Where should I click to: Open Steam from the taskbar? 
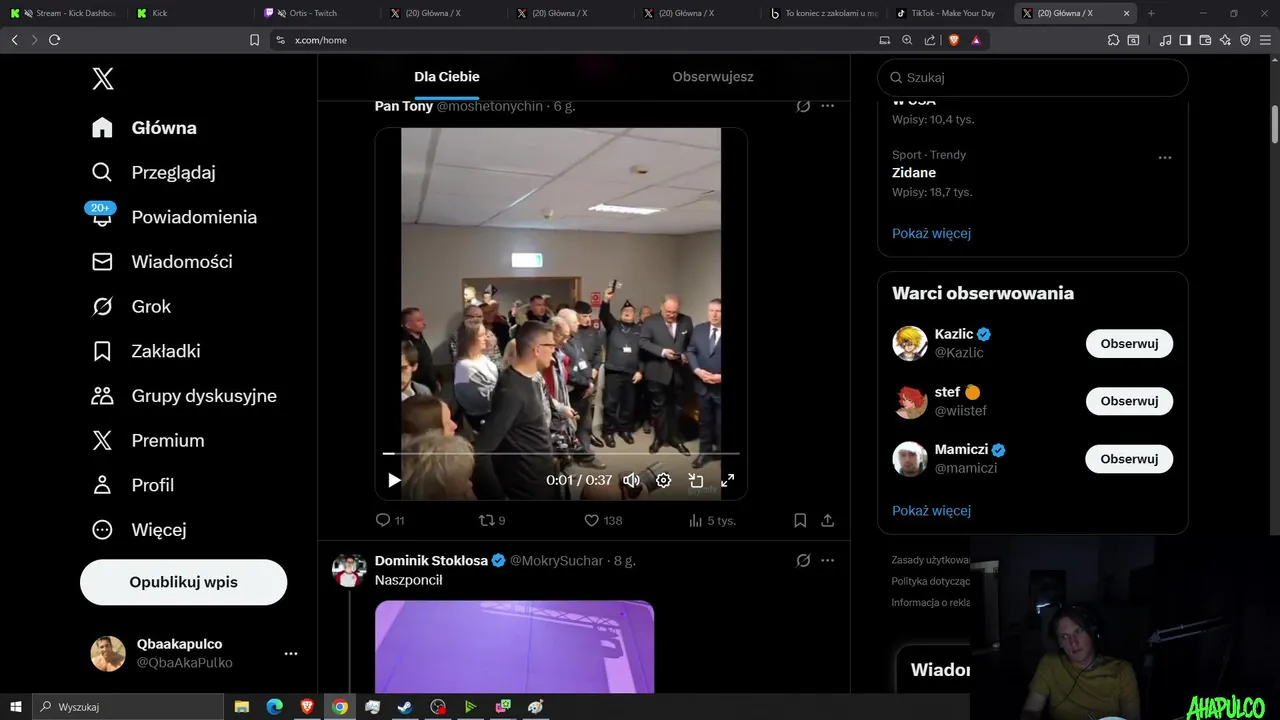[405, 707]
